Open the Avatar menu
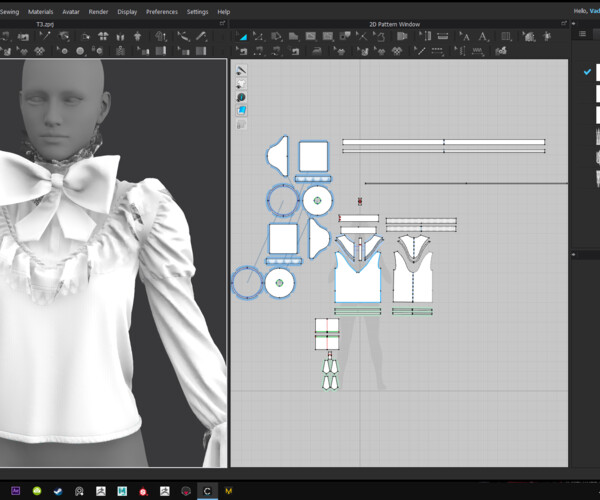 coord(71,11)
